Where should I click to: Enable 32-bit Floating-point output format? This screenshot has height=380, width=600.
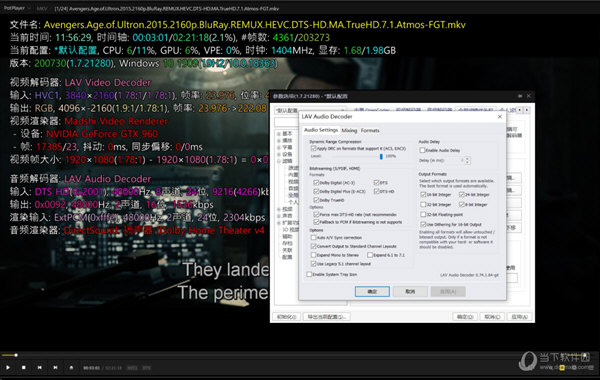[423, 215]
